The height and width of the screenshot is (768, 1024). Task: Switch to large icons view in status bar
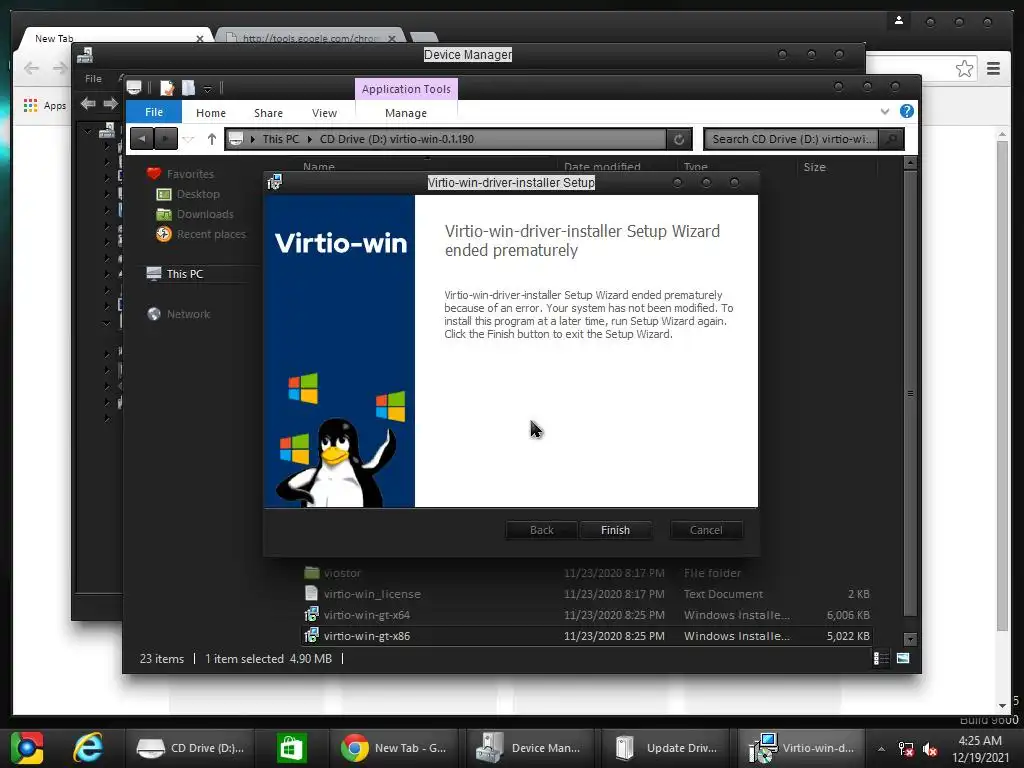point(903,658)
